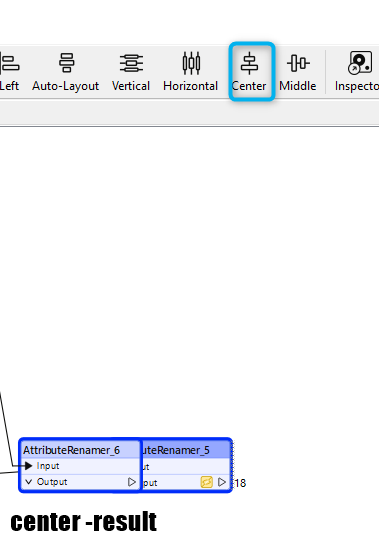Click Output port label on AttributeRenamer_6
379x557 pixels.
point(52,482)
